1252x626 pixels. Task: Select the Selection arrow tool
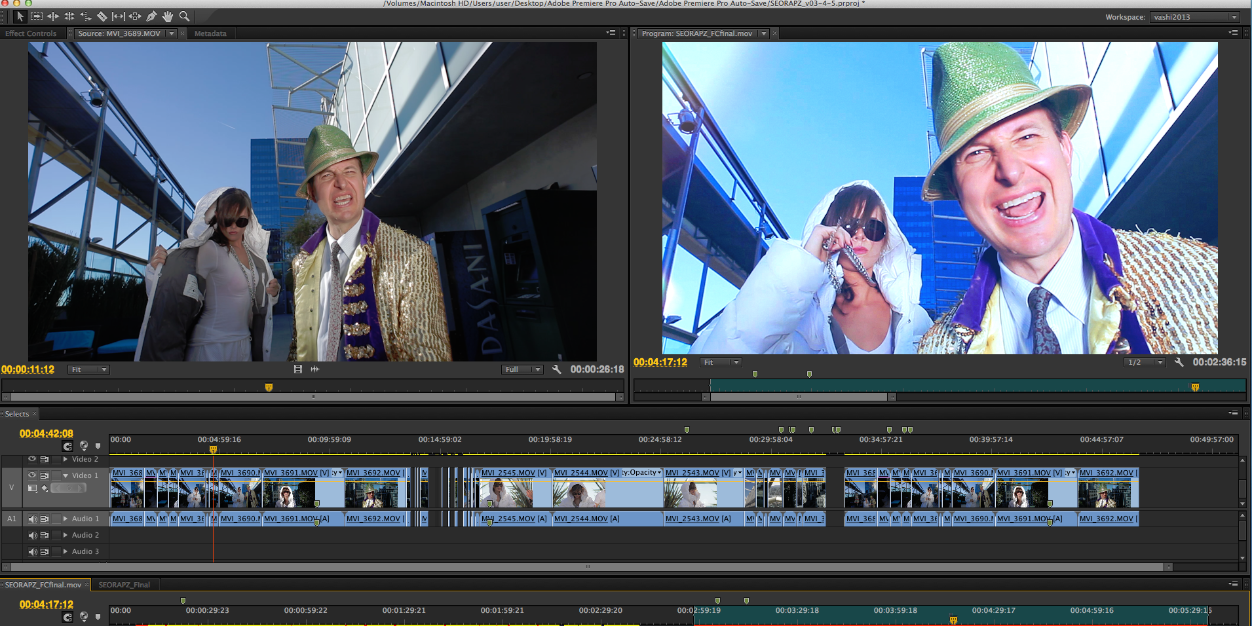coord(20,16)
